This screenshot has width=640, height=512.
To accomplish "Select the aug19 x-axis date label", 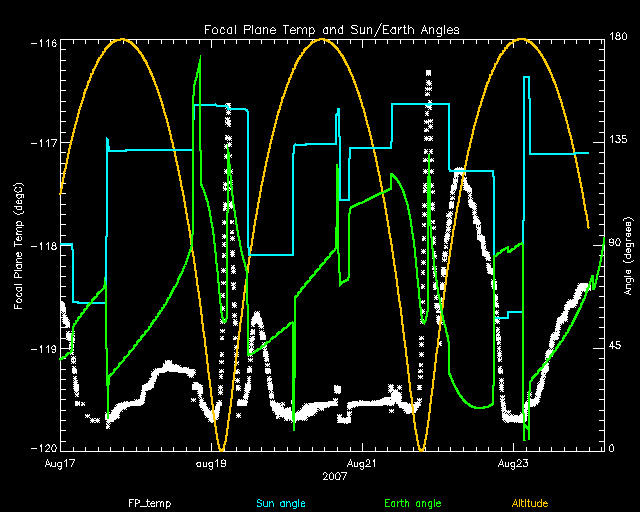I will click(211, 464).
